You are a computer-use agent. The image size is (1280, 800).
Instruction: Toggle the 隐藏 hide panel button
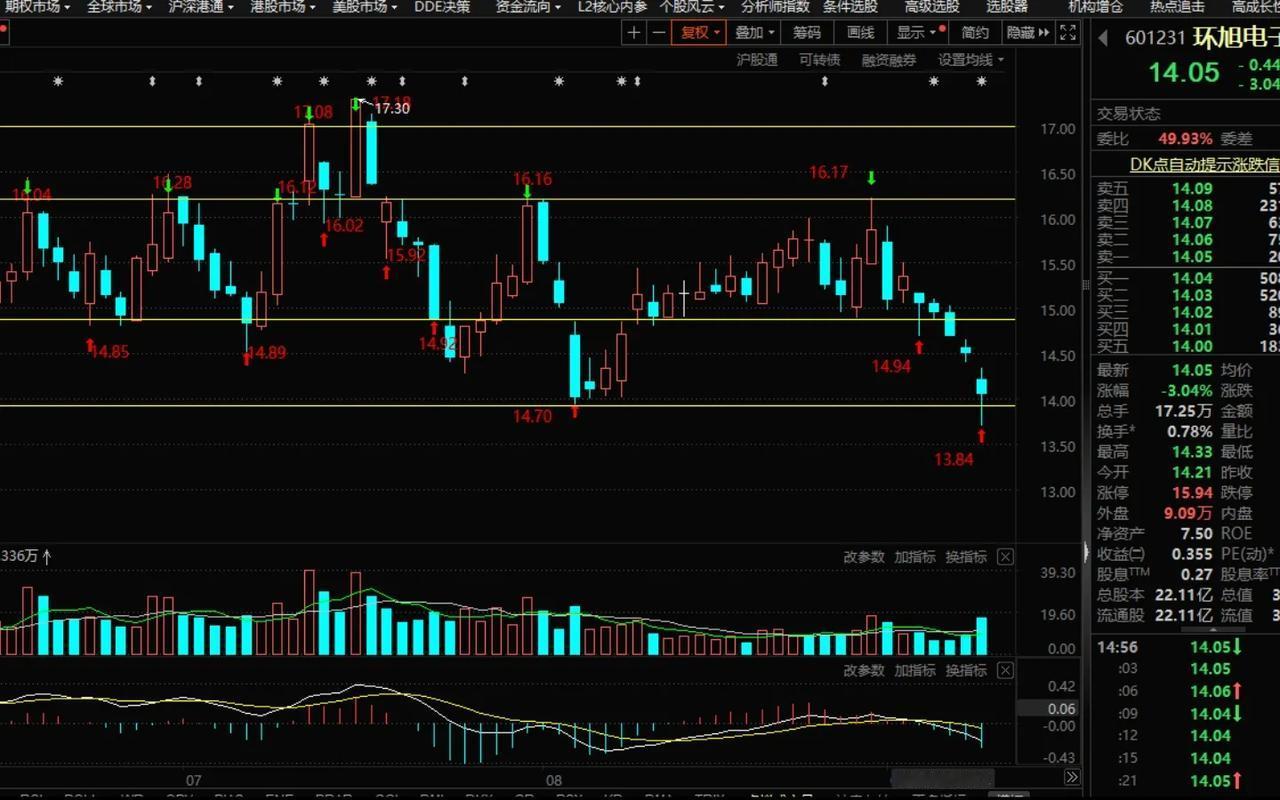pos(1029,32)
